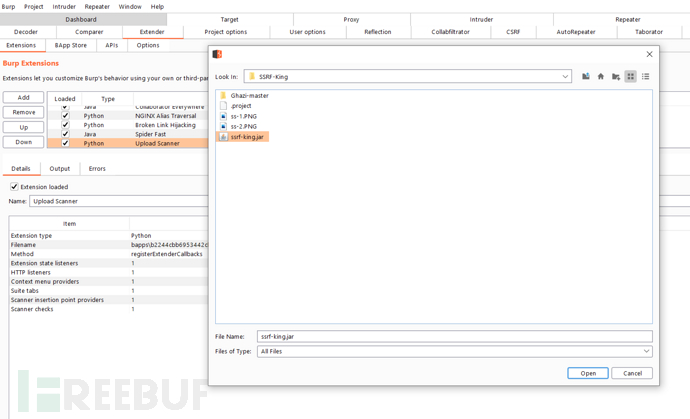Screen dimensions: 690x419
Task: Switch to the CSRF tab
Action: 513,32
